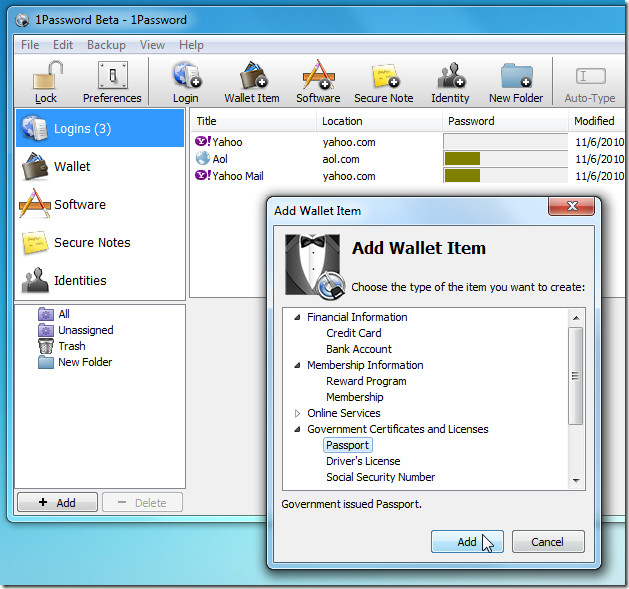
Task: Open the View menu
Action: (x=152, y=45)
